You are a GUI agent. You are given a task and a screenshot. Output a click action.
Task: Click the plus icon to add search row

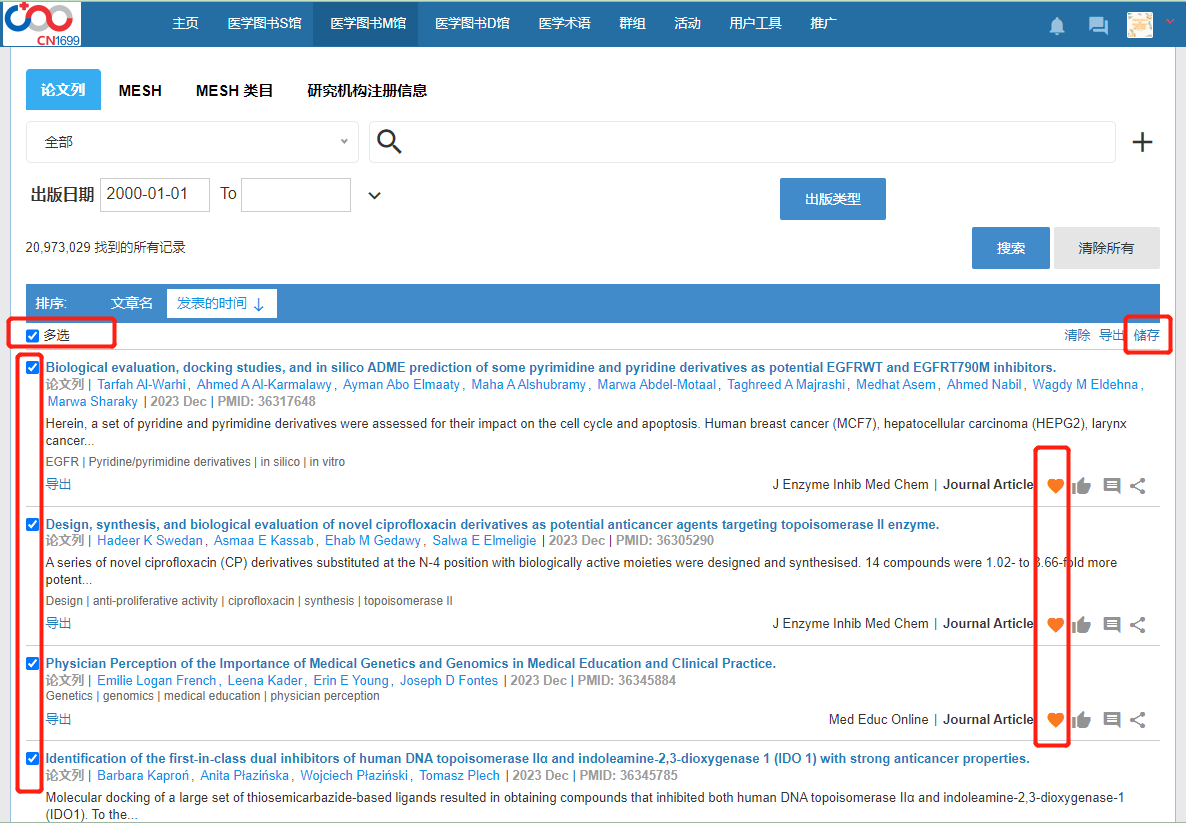click(x=1142, y=143)
